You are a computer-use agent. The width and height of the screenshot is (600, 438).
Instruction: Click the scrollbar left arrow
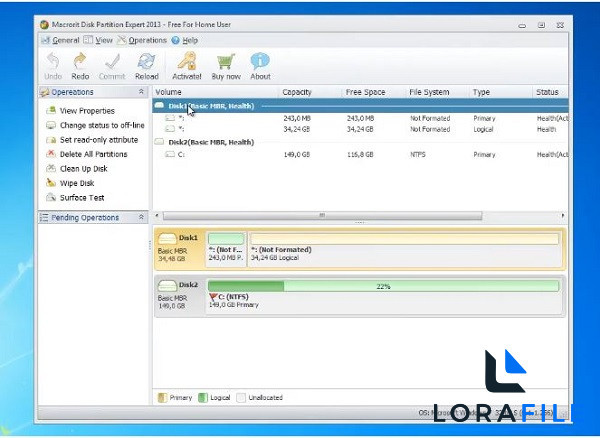[x=157, y=216]
